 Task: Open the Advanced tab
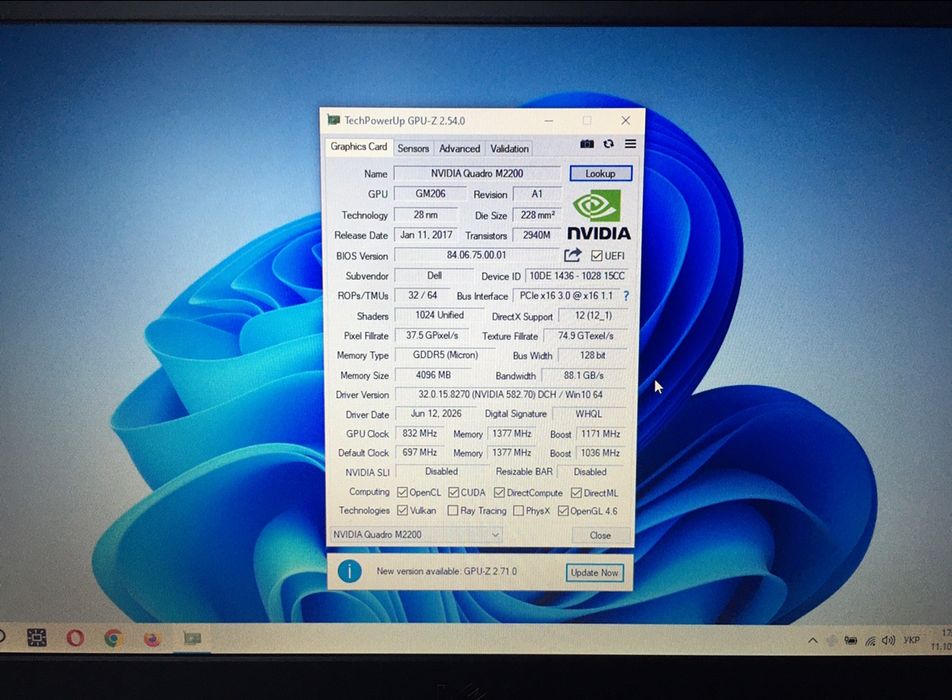tap(460, 148)
